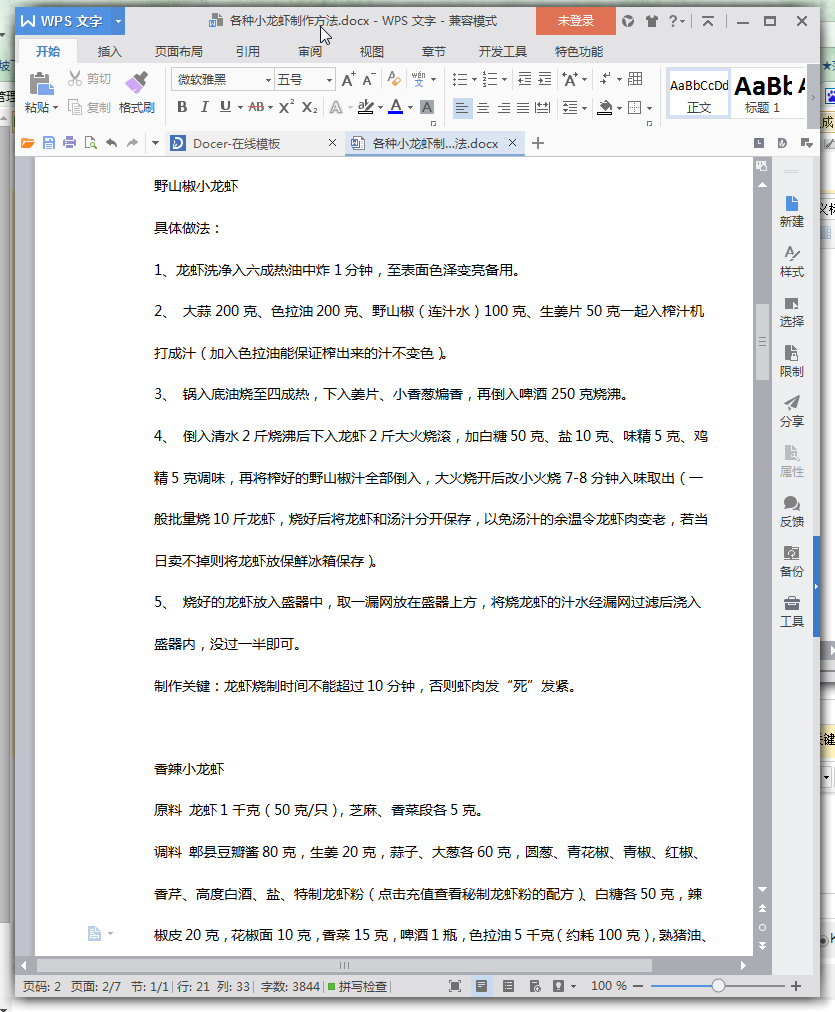835x1012 pixels.
Task: Open the borders dropdown arrow
Action: (x=649, y=108)
